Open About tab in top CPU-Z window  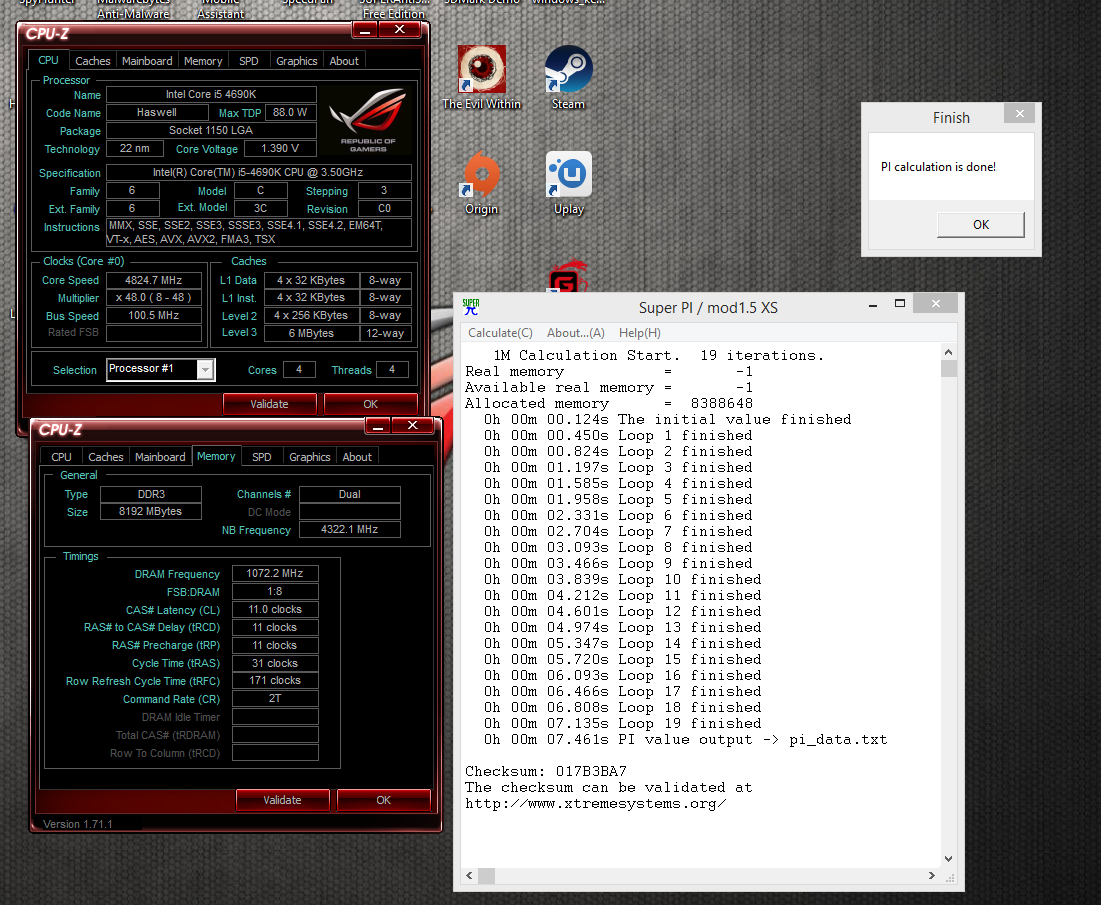coord(344,61)
